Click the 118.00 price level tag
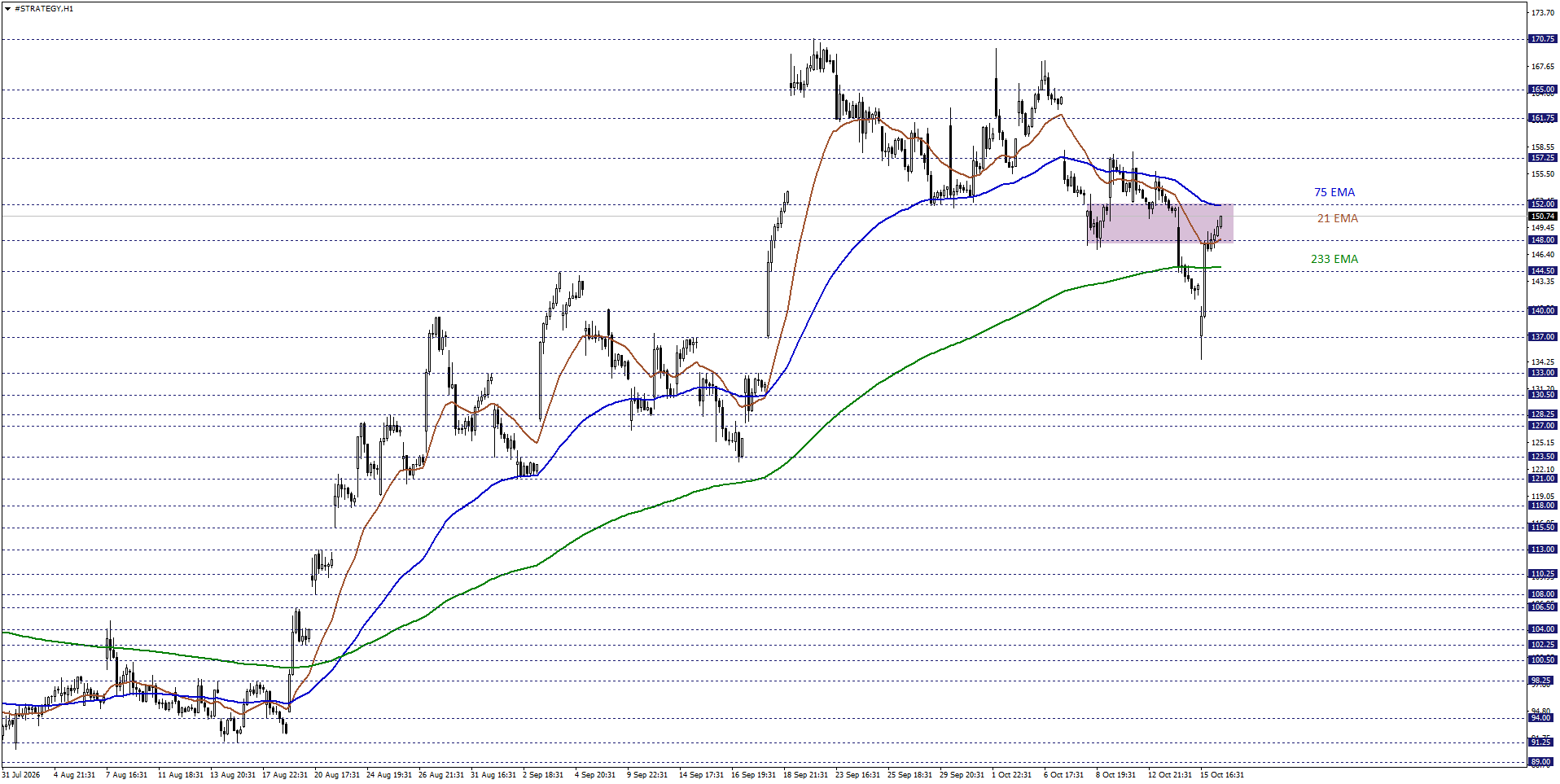 click(1543, 506)
